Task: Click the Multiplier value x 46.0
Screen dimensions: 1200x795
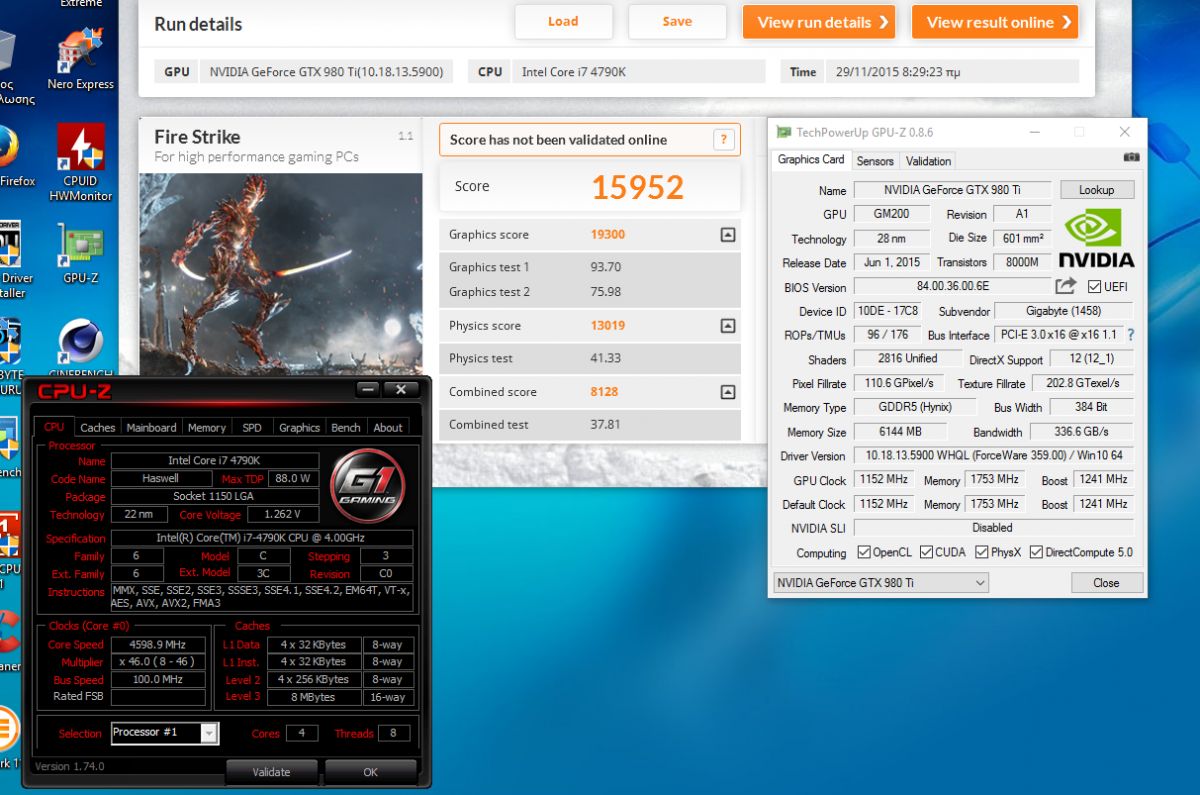Action: [x=158, y=662]
